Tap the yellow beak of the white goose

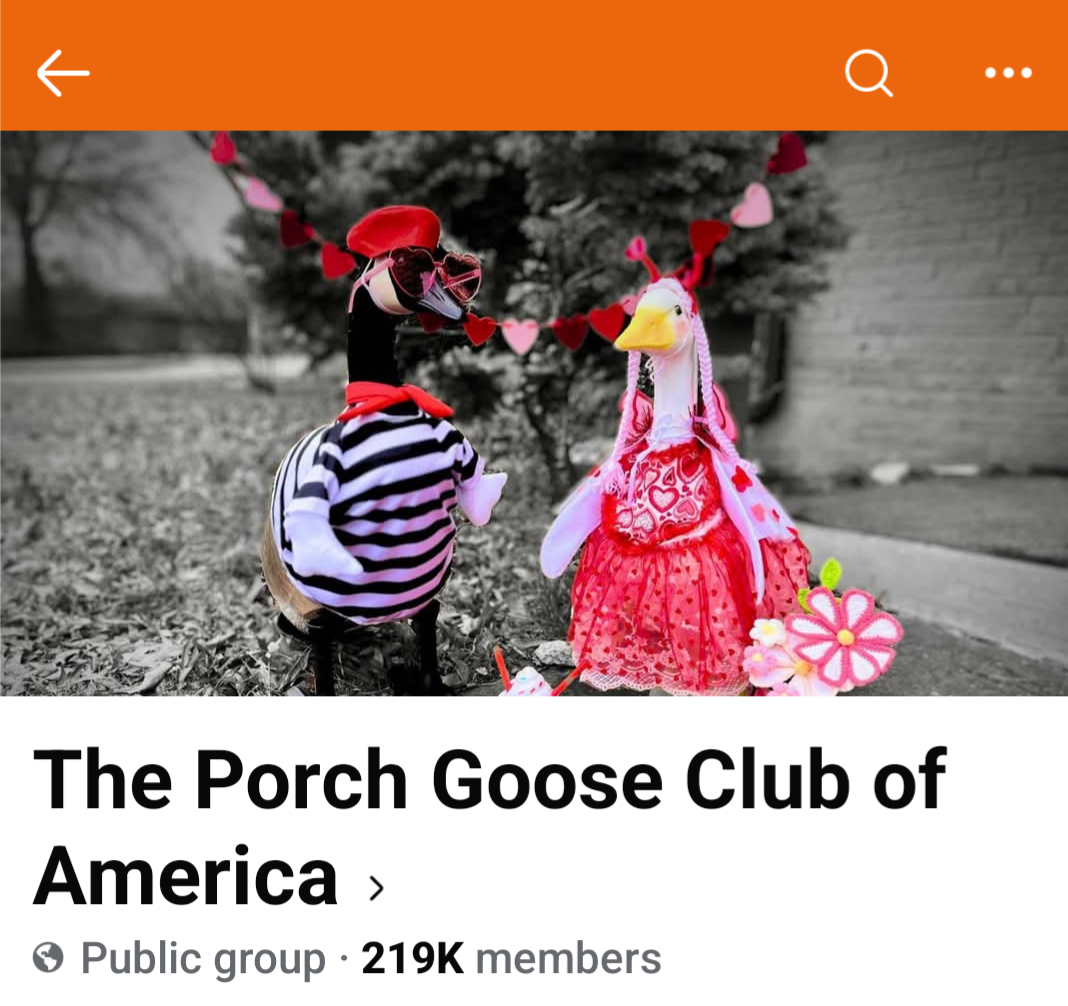[x=642, y=330]
